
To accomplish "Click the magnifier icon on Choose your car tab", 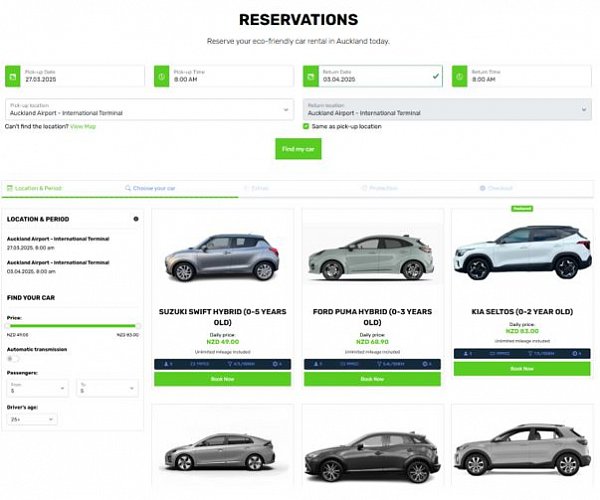I will click(128, 188).
